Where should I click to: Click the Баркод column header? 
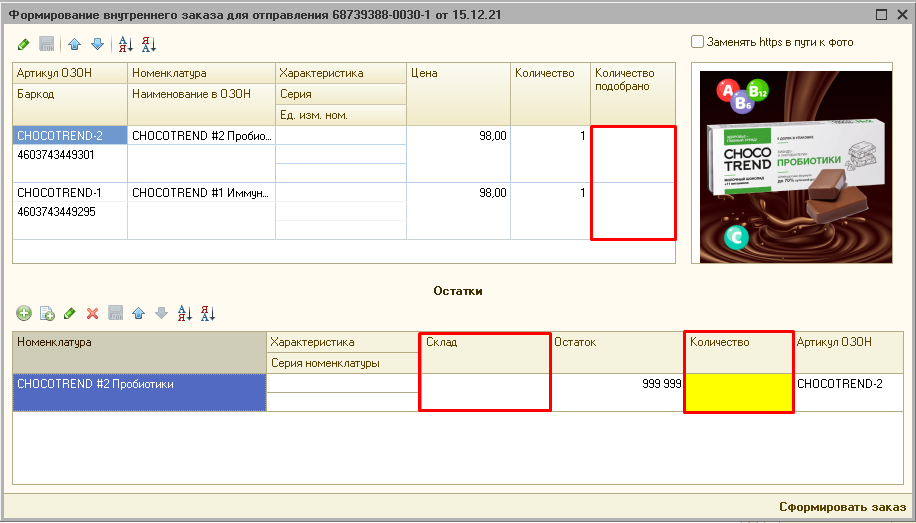click(70, 104)
